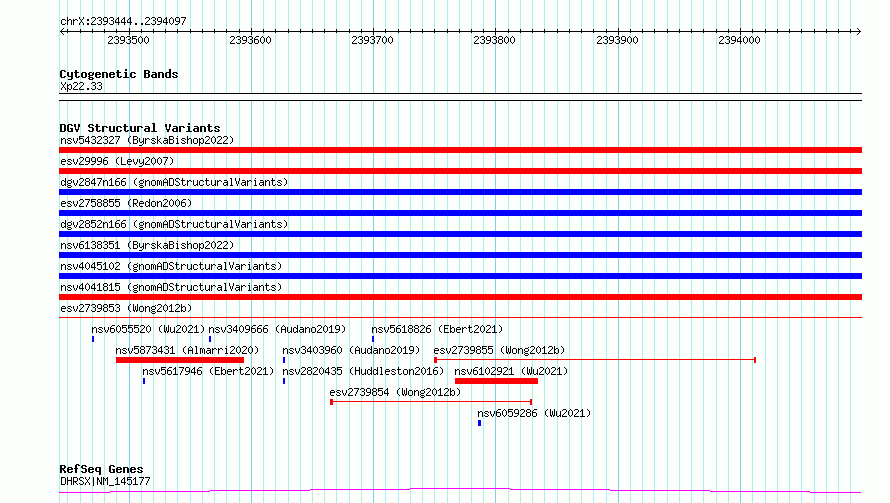The image size is (890, 503).
Task: Click the blue marker under nsv6055520
Action: (93, 339)
